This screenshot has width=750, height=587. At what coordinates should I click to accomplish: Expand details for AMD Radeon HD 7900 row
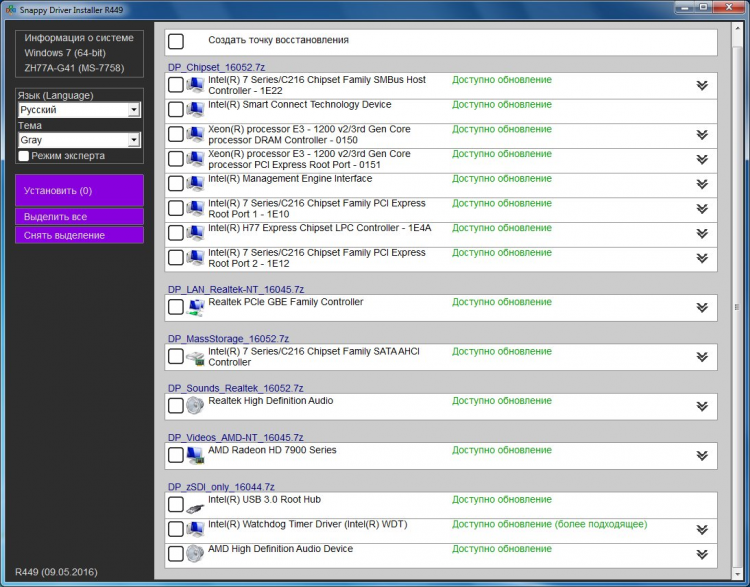tap(702, 456)
